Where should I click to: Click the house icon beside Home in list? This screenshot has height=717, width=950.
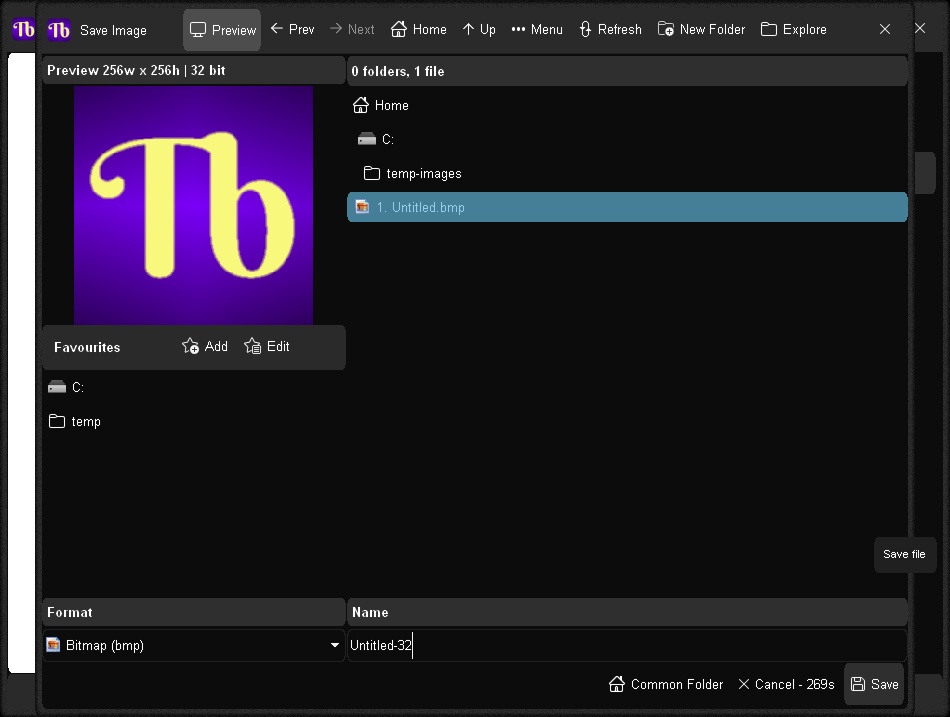(x=360, y=105)
